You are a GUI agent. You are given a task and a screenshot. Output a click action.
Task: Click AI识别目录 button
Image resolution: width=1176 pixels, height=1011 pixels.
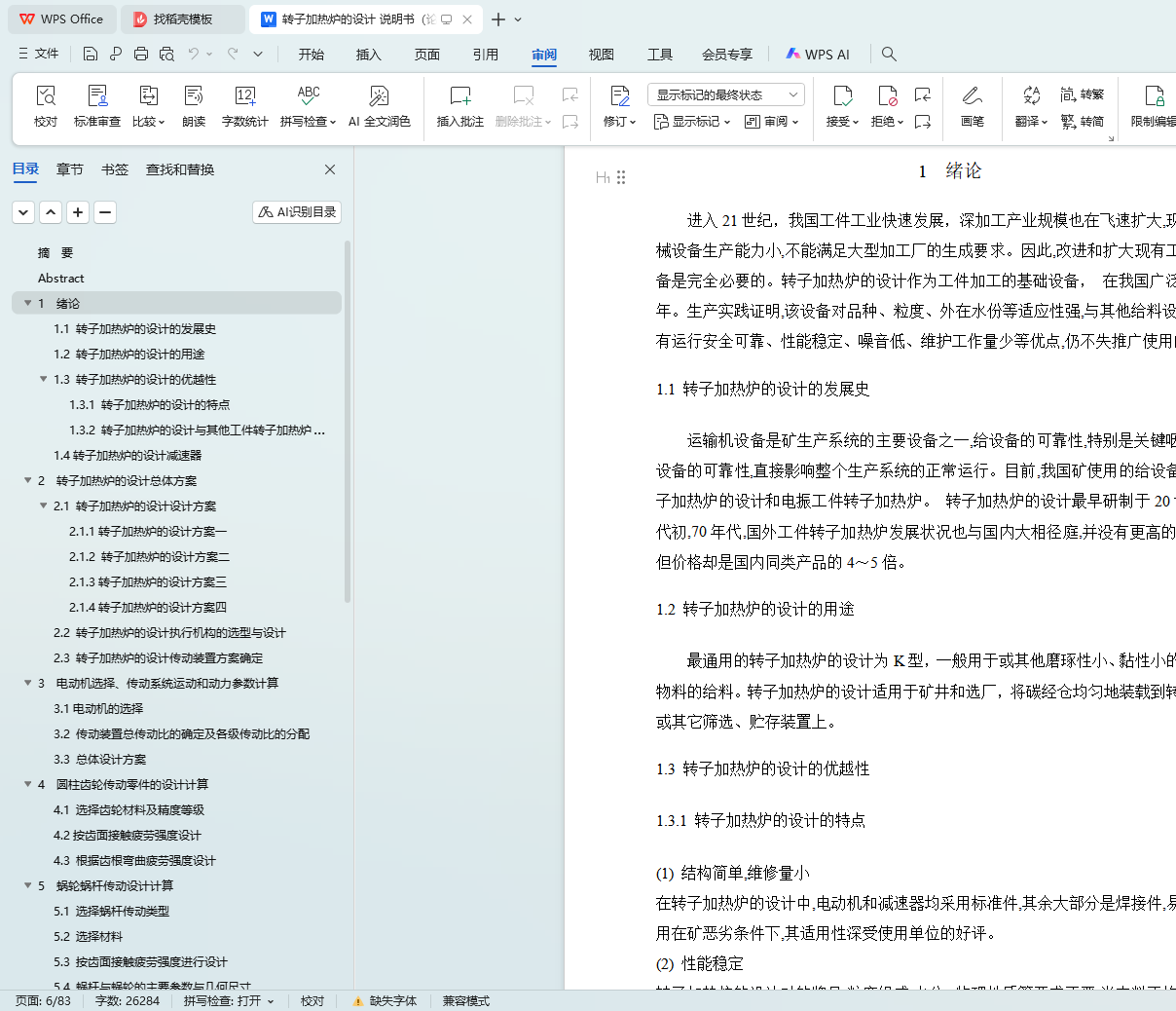click(x=297, y=211)
